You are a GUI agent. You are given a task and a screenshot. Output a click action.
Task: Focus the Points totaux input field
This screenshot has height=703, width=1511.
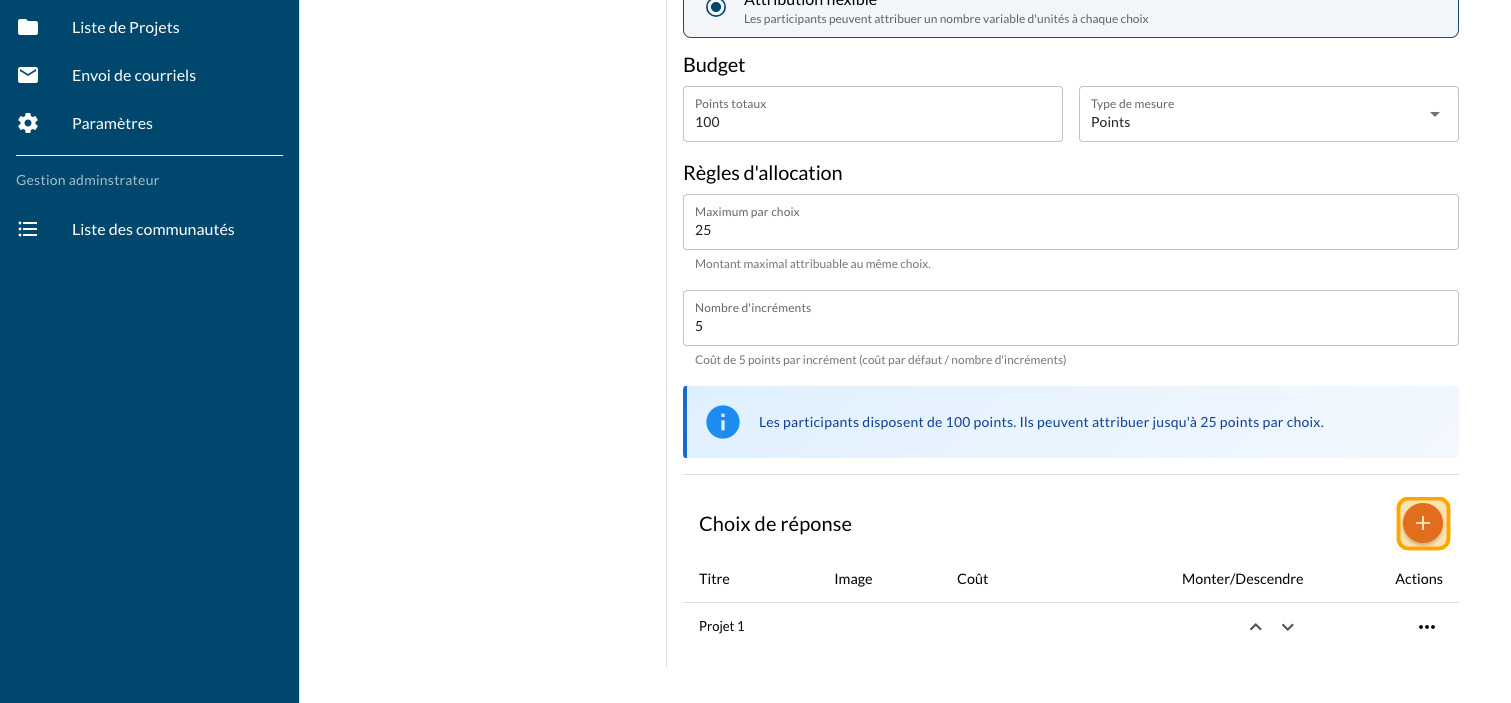[871, 122]
